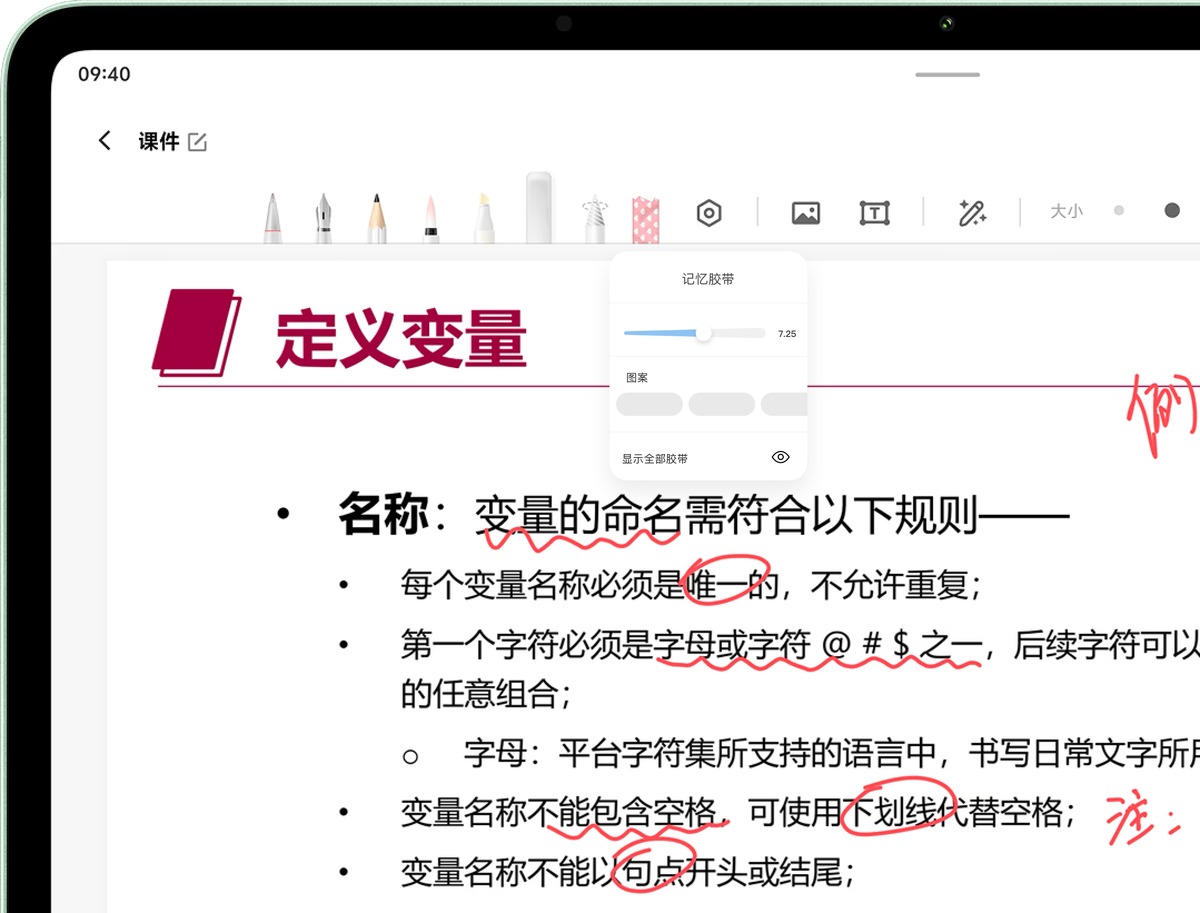
Task: Open the magic wand tool
Action: pyautogui.click(x=972, y=212)
